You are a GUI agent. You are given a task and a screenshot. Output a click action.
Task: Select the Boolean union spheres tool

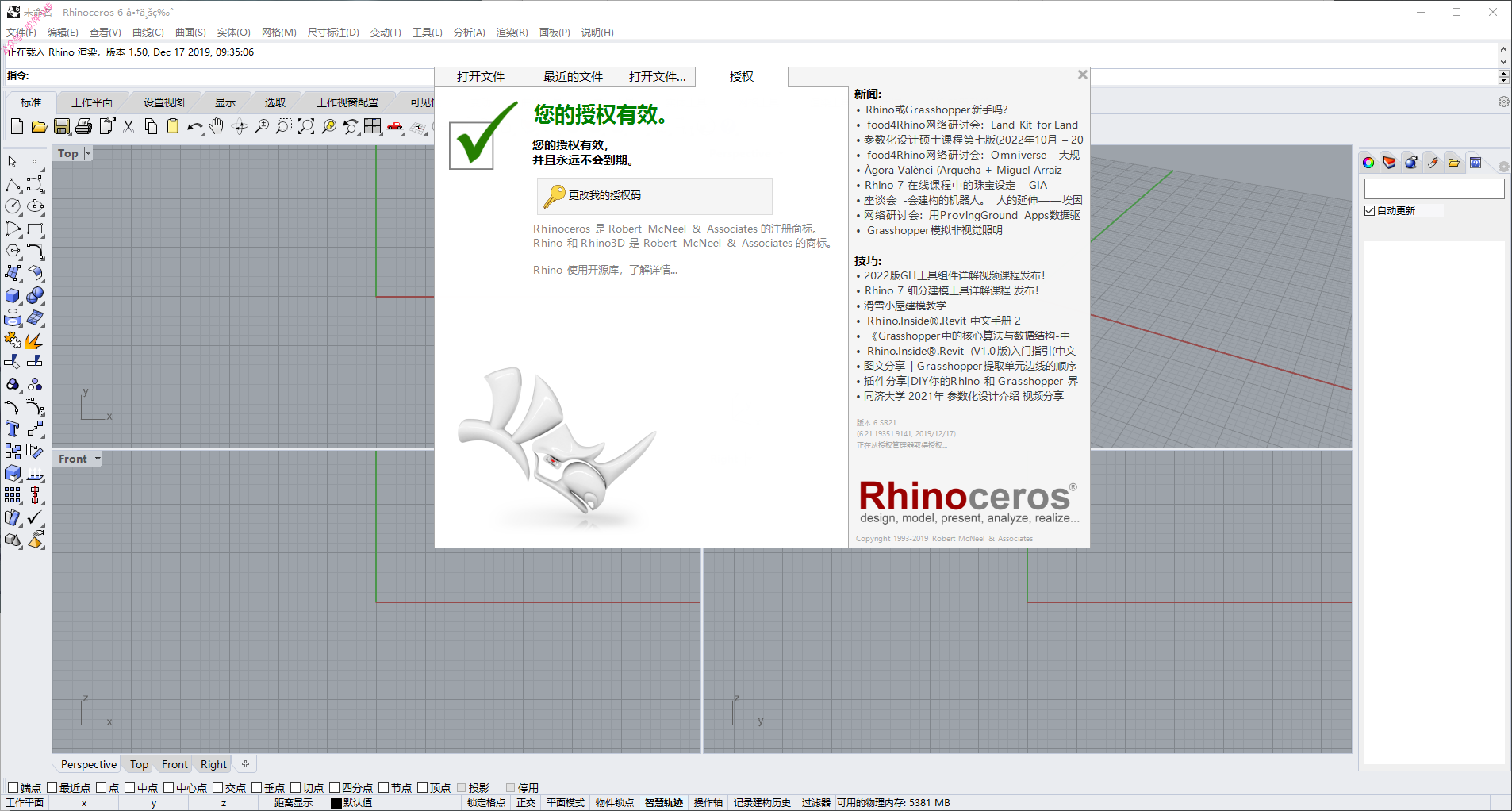tap(35, 296)
